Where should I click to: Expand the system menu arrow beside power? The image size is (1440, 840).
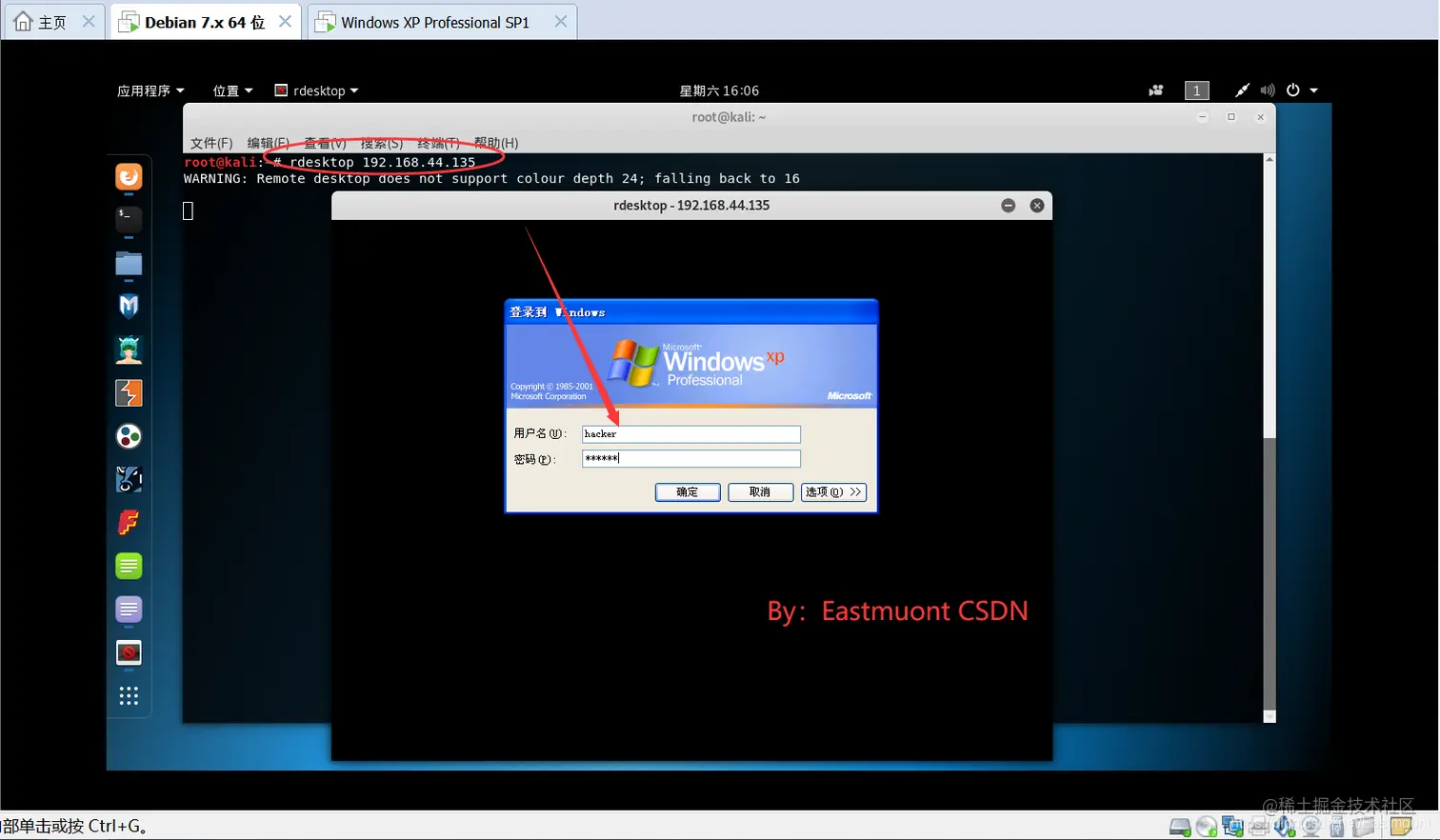pos(1314,90)
